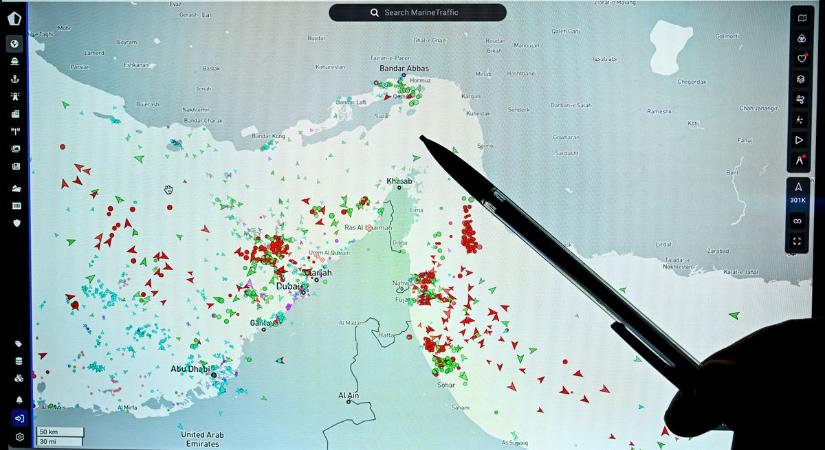Click the MarineTraffic logo icon
The height and width of the screenshot is (450, 825).
pyautogui.click(x=15, y=19)
